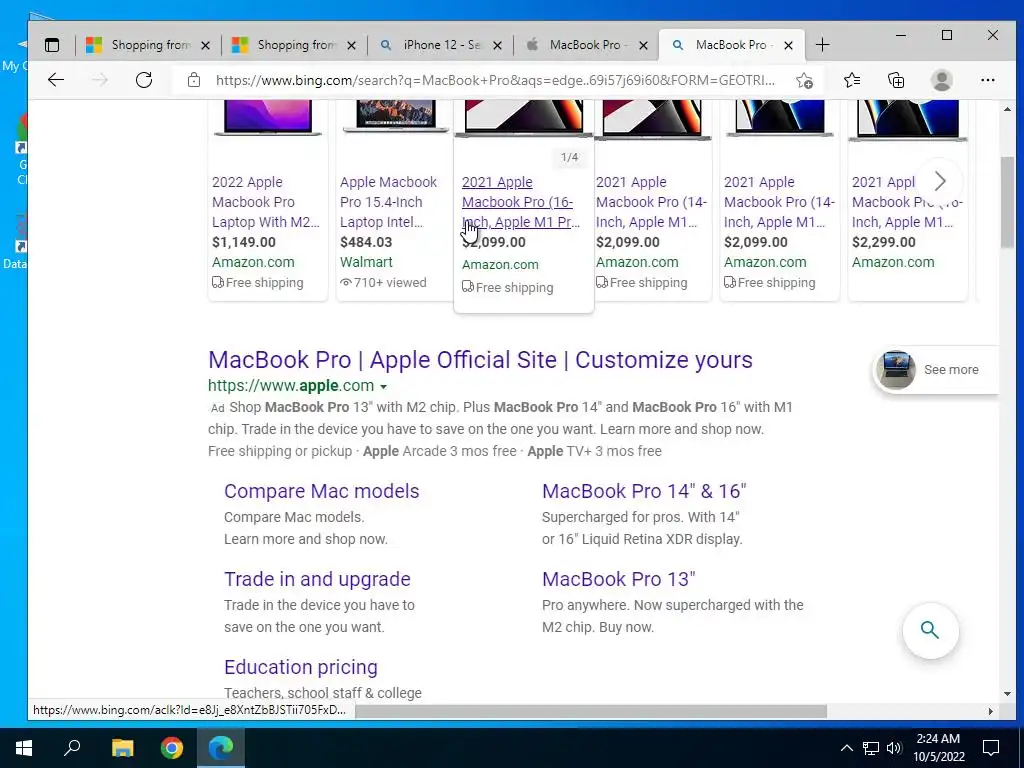The width and height of the screenshot is (1024, 768).
Task: Open the volume speaker tray icon
Action: coord(894,748)
